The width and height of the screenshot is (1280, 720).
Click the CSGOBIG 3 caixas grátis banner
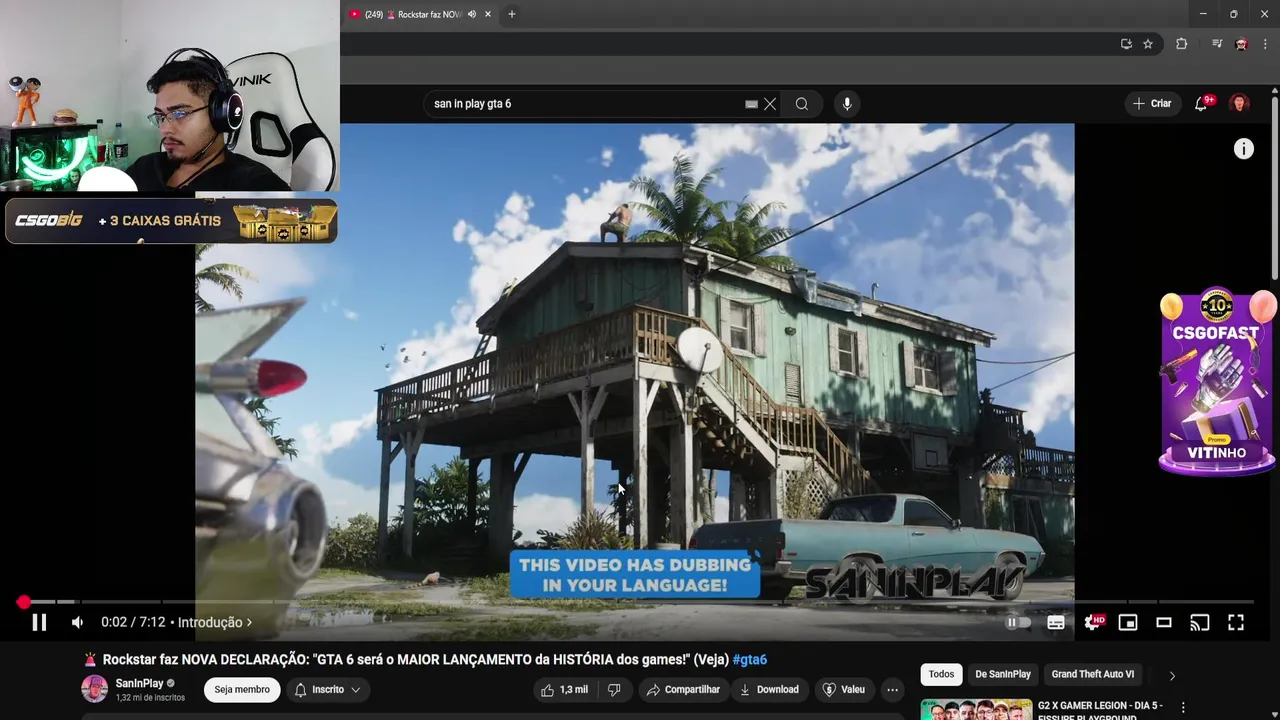coord(171,221)
